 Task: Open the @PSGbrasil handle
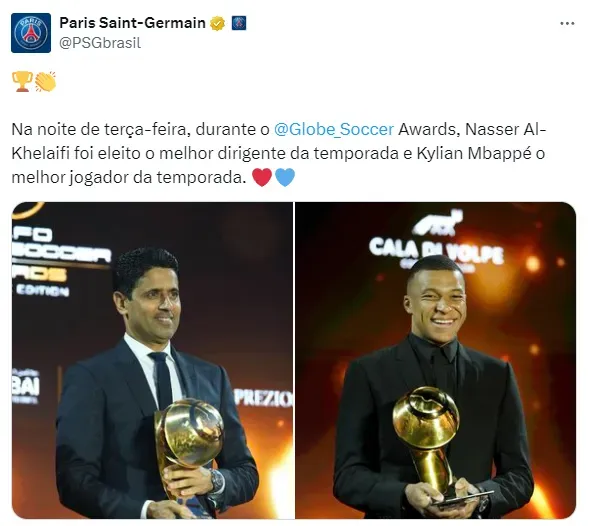point(100,43)
